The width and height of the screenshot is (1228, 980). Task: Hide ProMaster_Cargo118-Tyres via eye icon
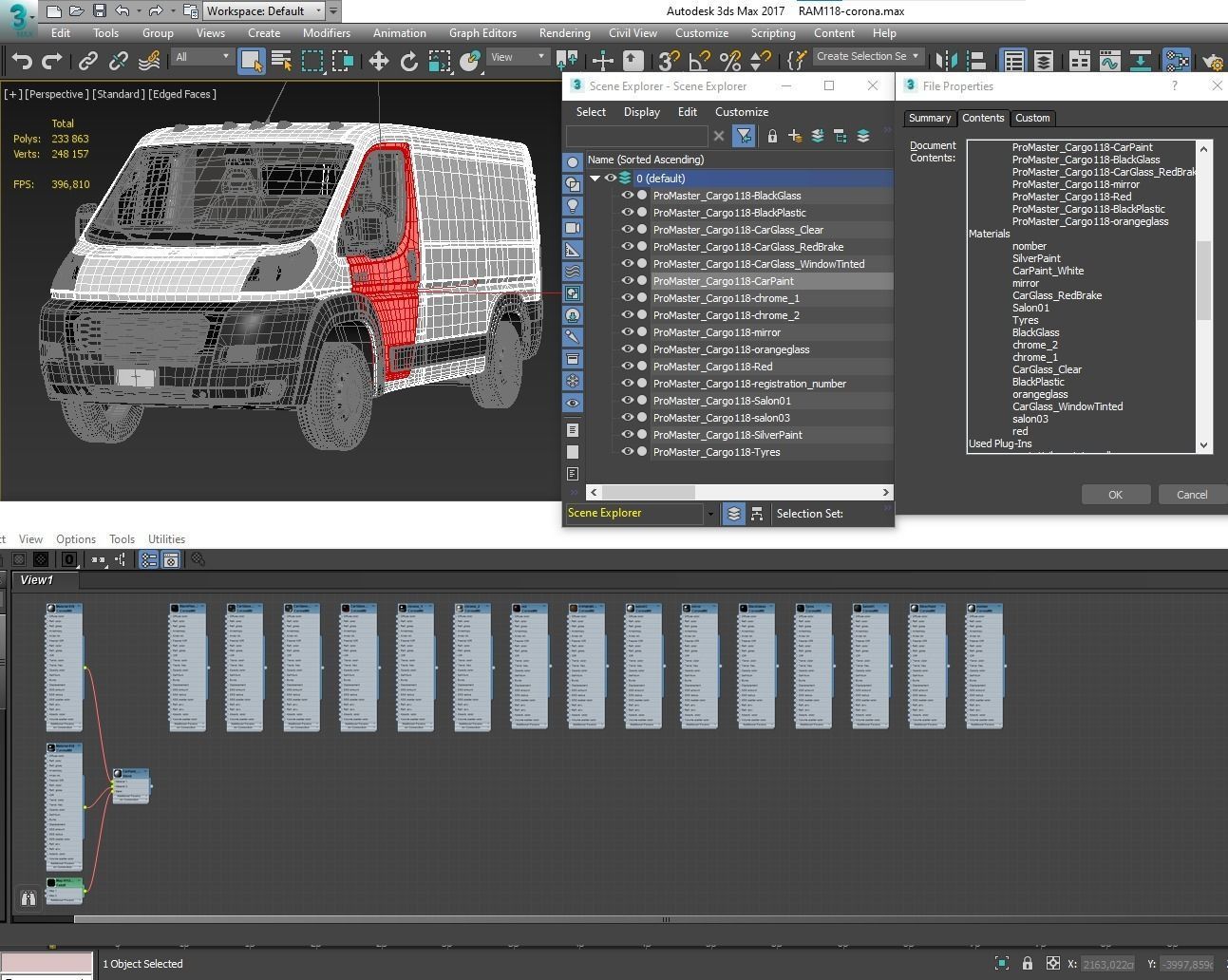628,451
